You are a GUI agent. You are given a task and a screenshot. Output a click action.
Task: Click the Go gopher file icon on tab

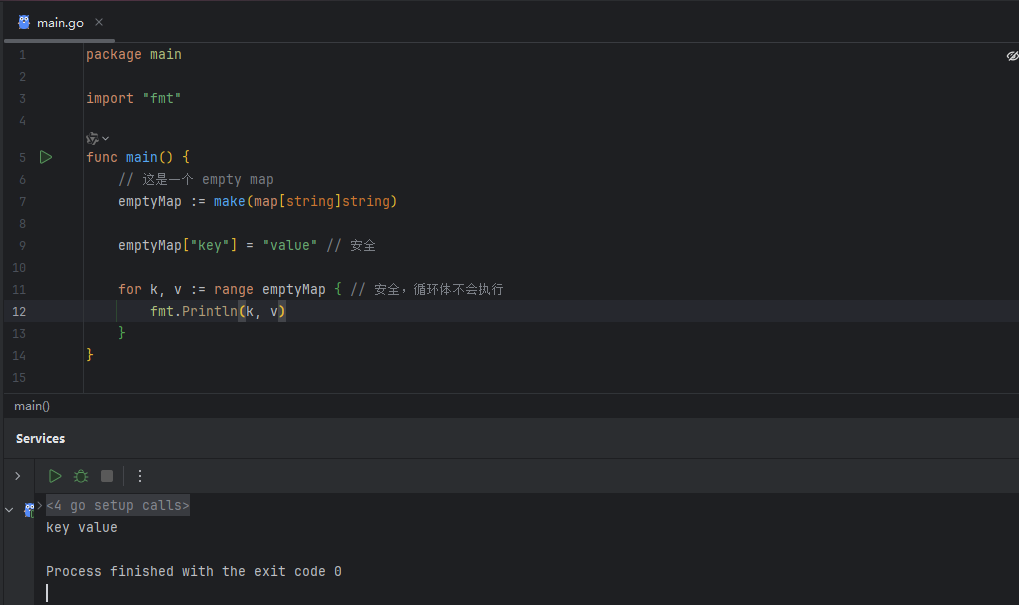(x=24, y=22)
